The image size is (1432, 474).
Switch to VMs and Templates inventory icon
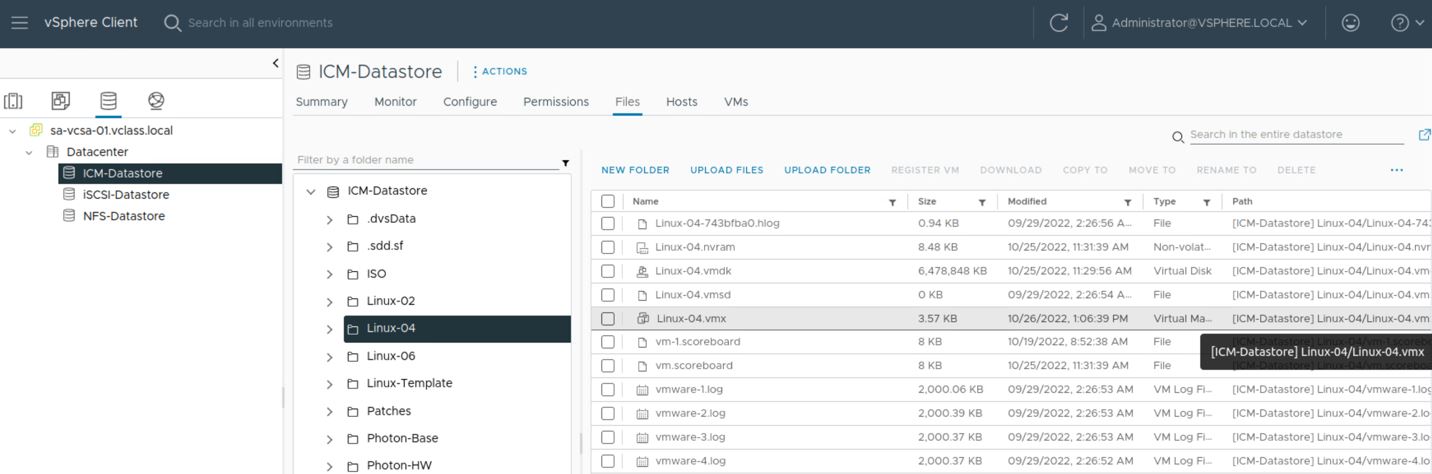pos(61,101)
